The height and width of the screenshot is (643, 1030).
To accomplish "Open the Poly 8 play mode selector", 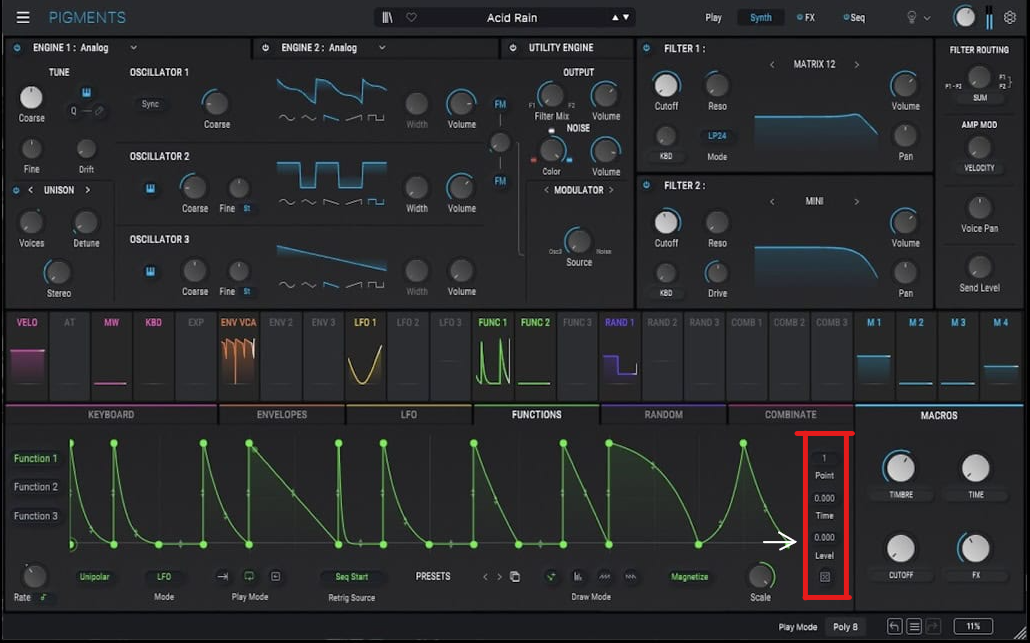I will (x=845, y=627).
